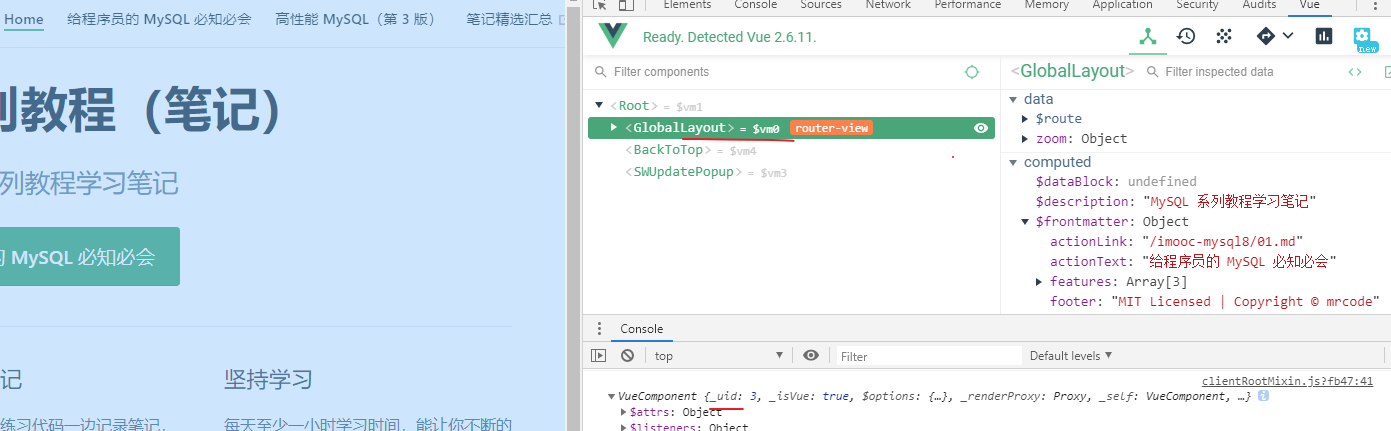The width and height of the screenshot is (1391, 431).
Task: Click the inspect DOM code brackets icon
Action: pyautogui.click(x=1355, y=72)
